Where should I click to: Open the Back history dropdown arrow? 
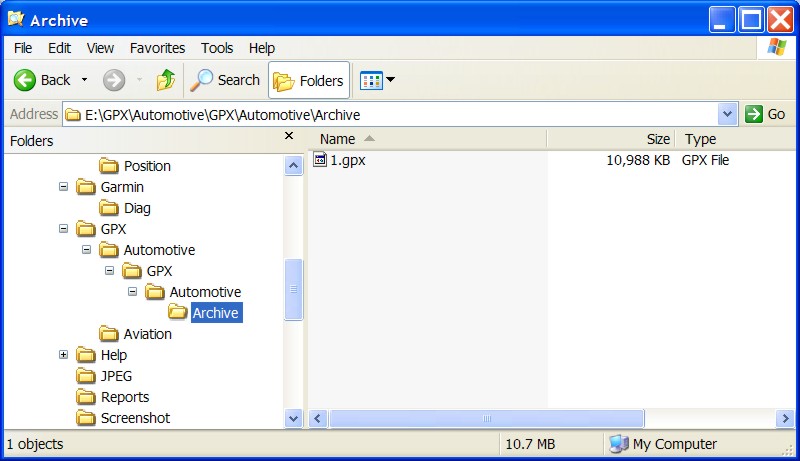pos(85,80)
